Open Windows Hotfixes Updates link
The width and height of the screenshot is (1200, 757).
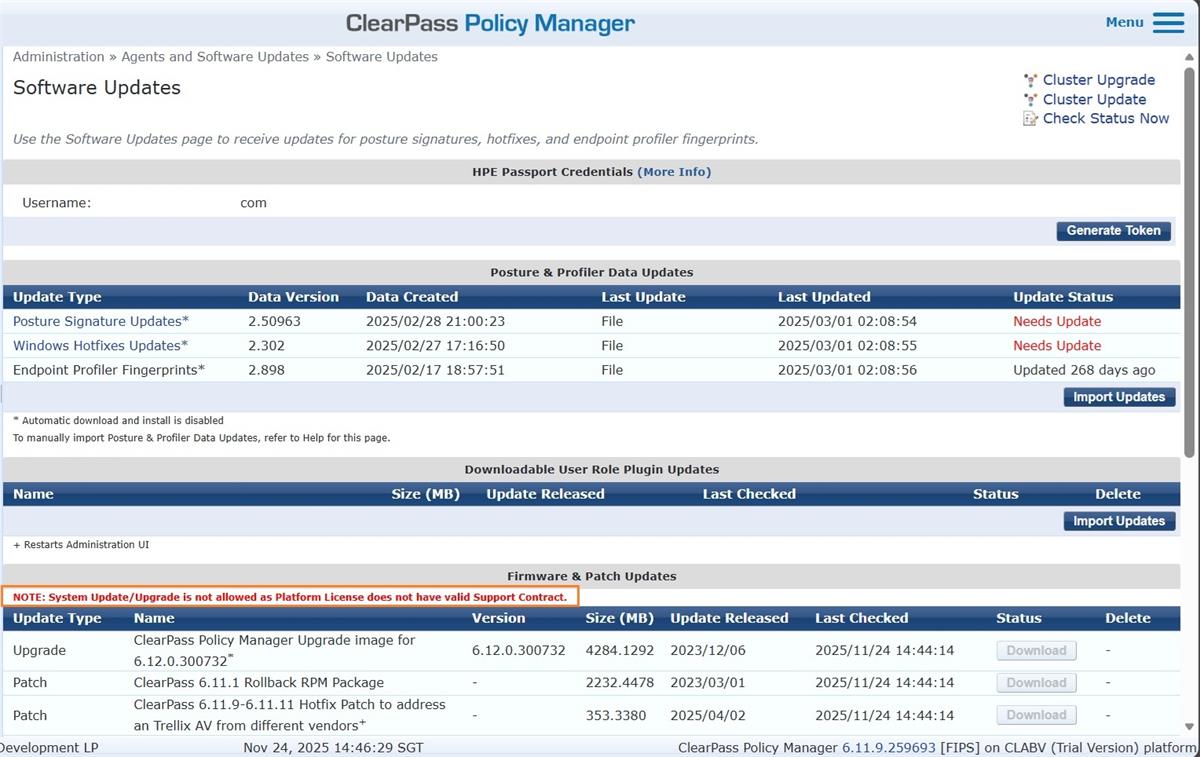coord(100,345)
